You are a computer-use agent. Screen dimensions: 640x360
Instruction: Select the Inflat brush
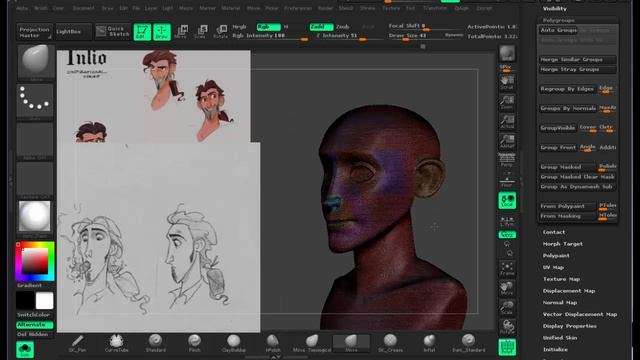[x=429, y=343]
